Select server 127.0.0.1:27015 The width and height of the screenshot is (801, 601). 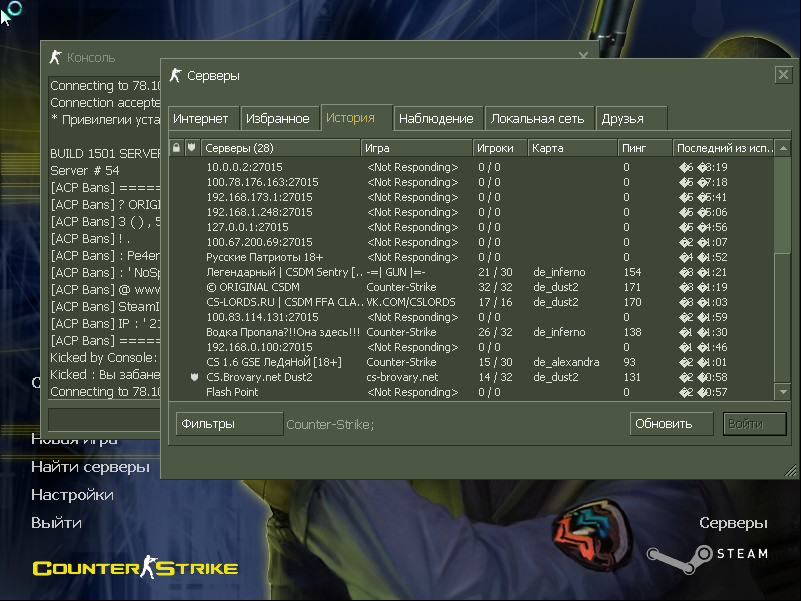pyautogui.click(x=247, y=227)
